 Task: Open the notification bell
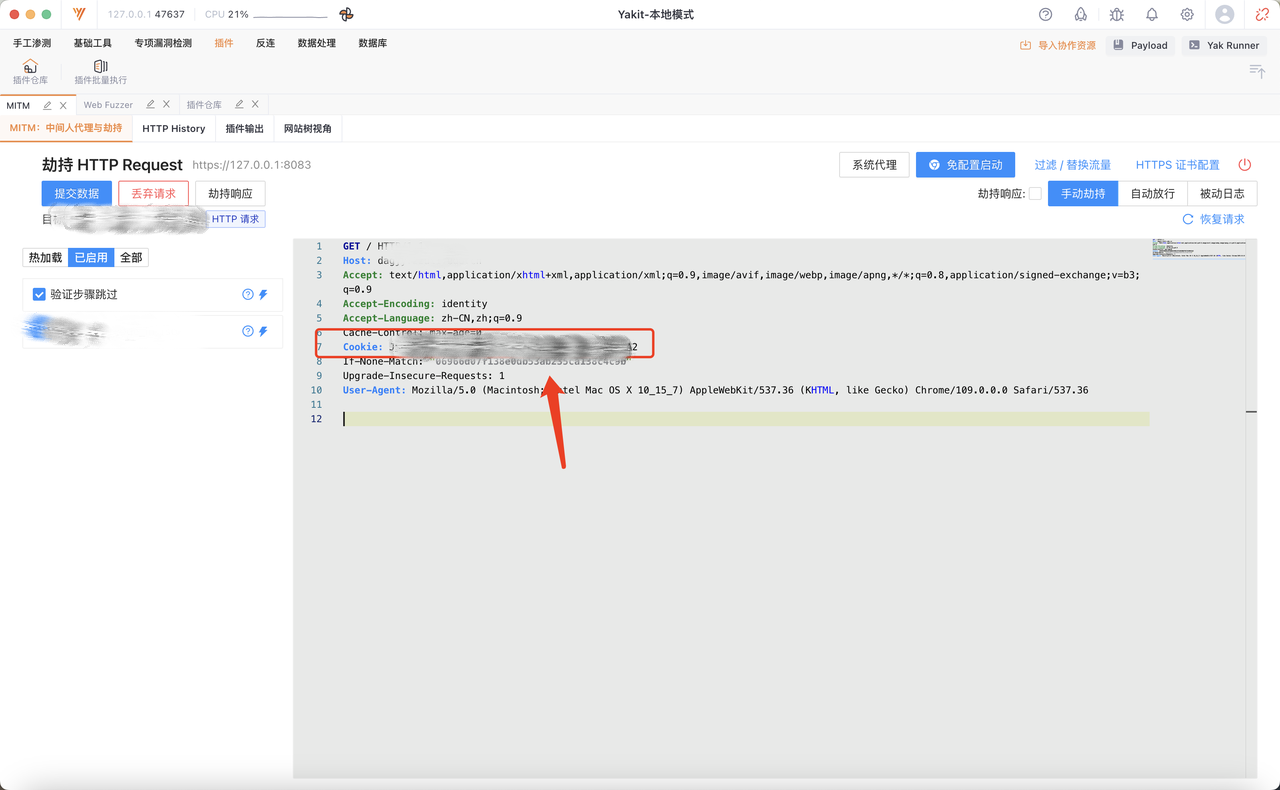(1152, 15)
